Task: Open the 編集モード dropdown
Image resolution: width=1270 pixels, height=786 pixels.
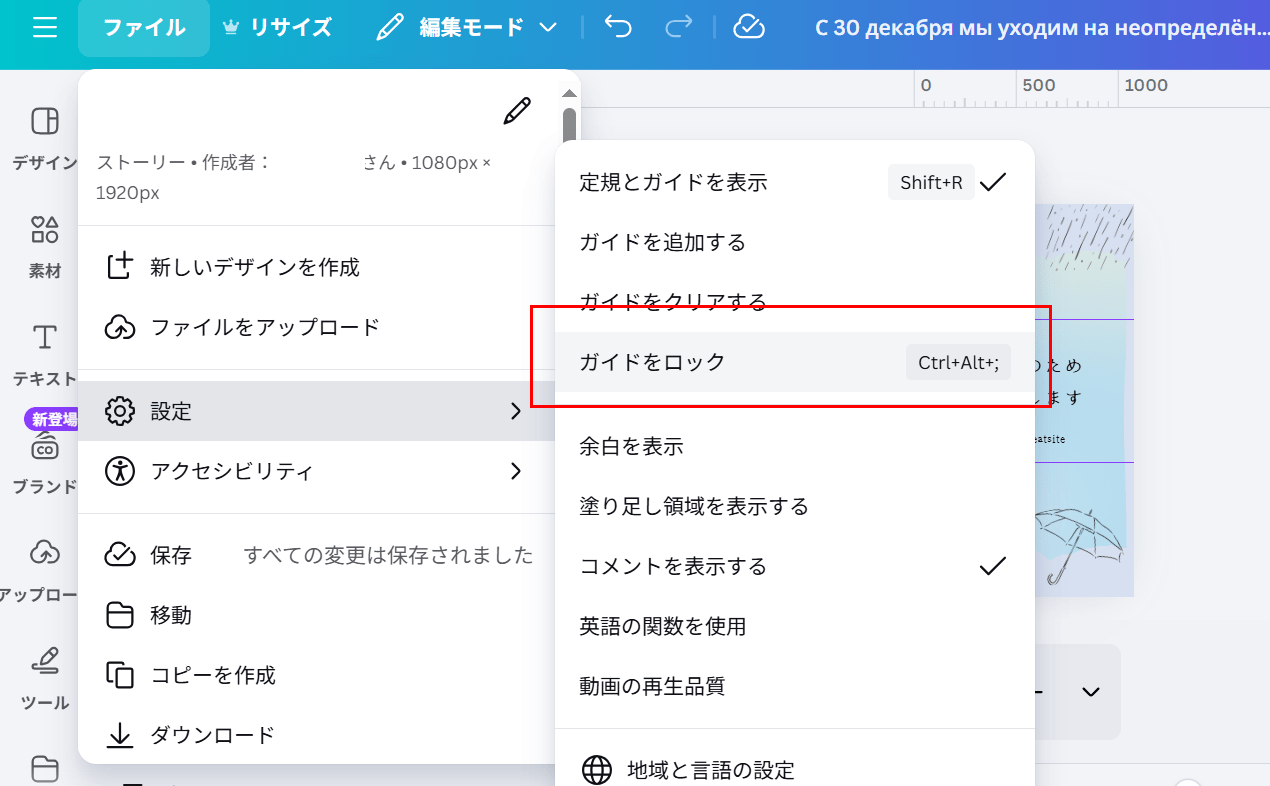Action: (x=466, y=28)
